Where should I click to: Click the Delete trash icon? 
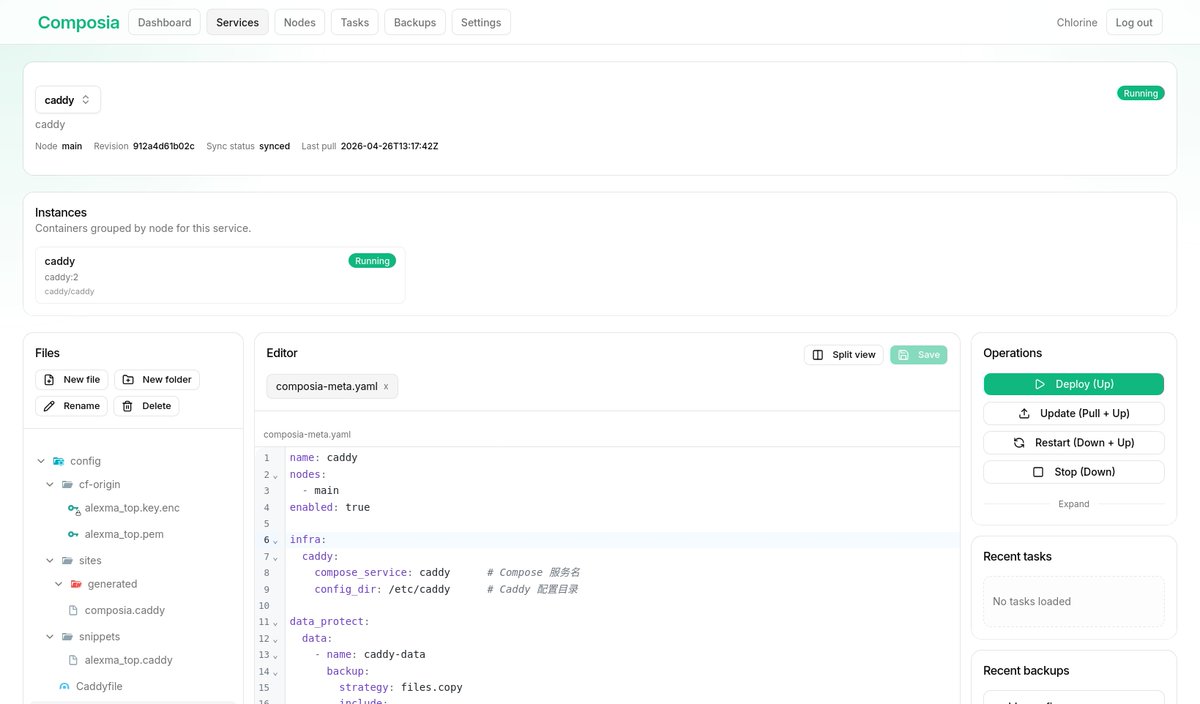pyautogui.click(x=128, y=406)
